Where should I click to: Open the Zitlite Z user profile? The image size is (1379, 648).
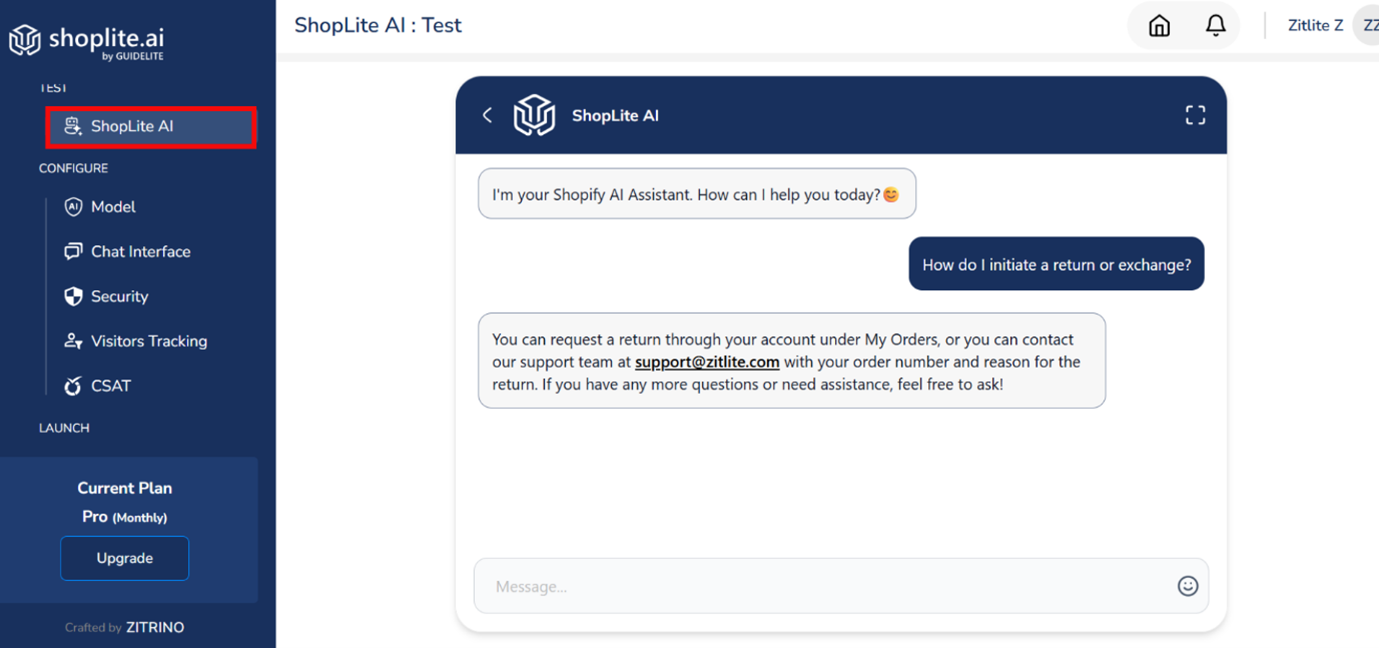(x=1315, y=26)
